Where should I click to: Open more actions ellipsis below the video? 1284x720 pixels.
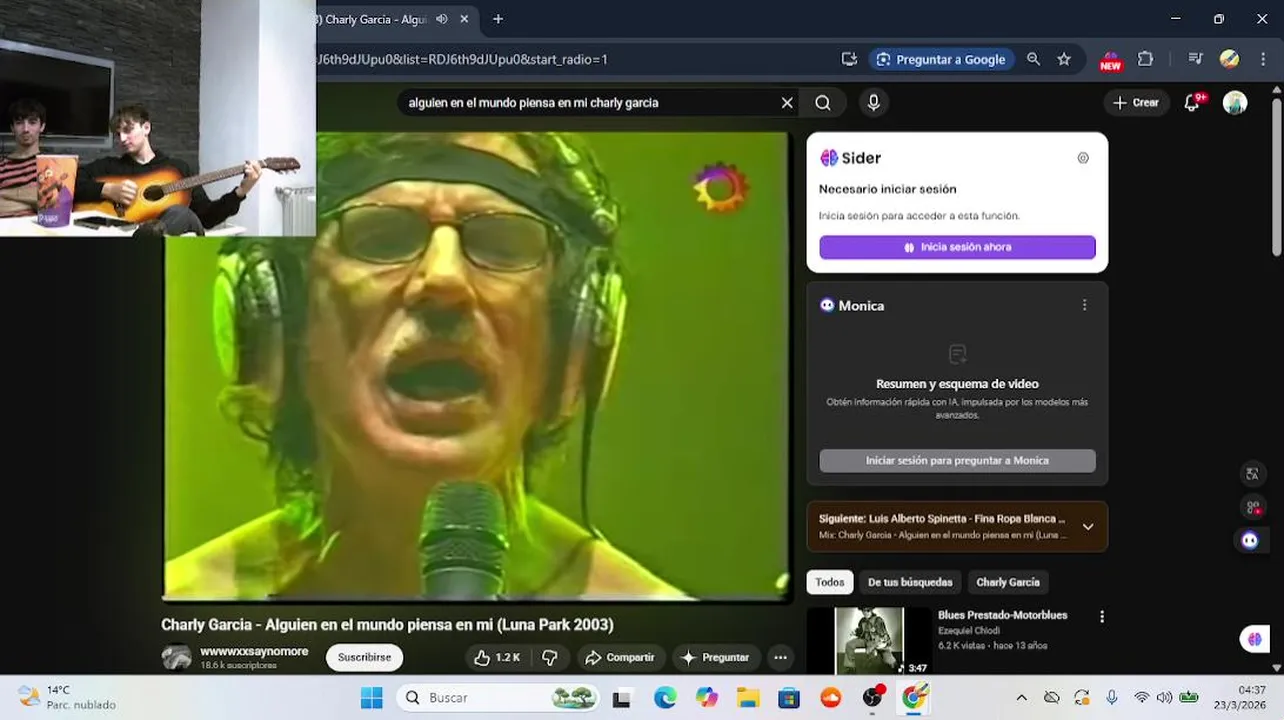780,657
